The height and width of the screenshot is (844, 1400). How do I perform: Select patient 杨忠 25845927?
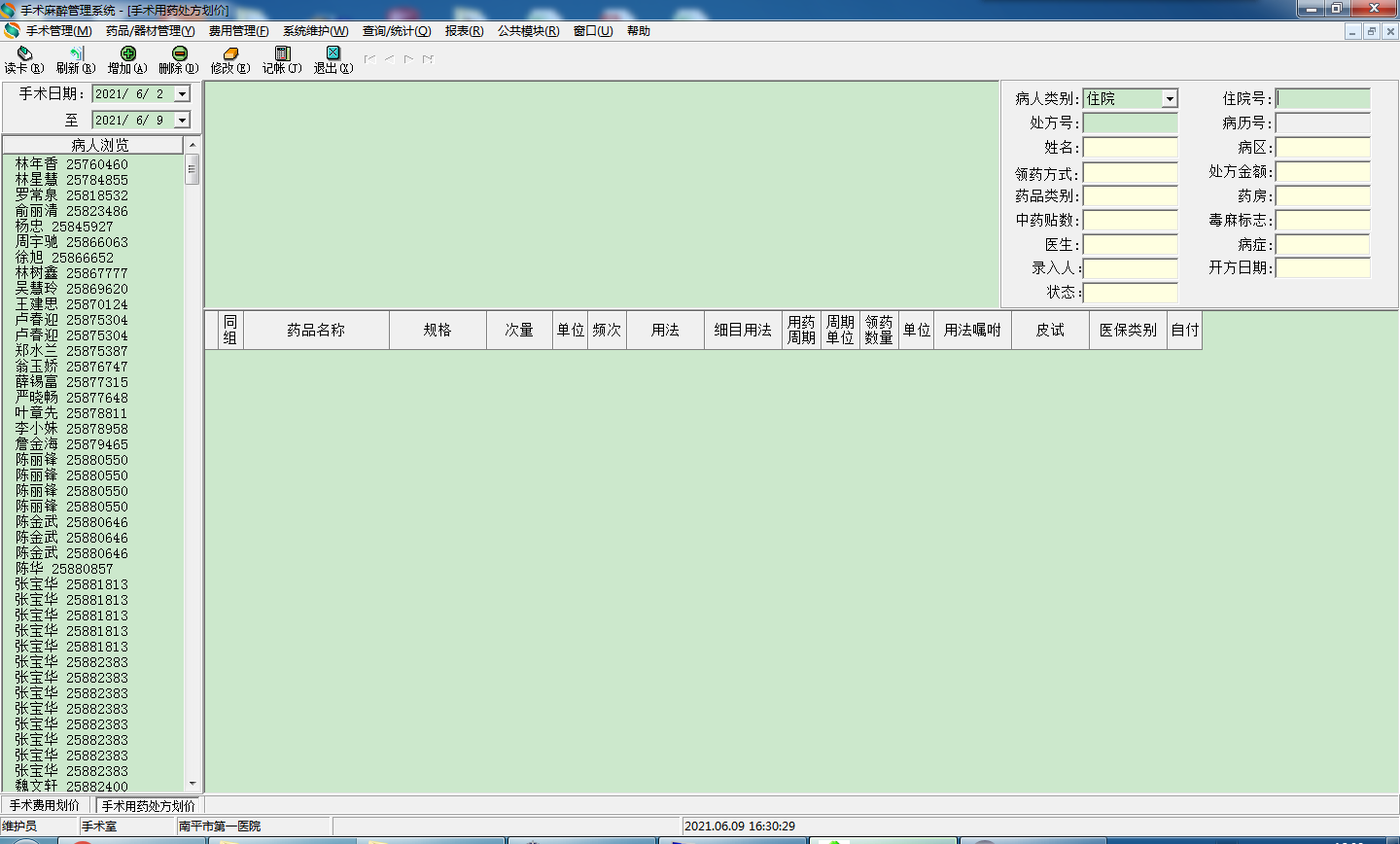coord(64,227)
